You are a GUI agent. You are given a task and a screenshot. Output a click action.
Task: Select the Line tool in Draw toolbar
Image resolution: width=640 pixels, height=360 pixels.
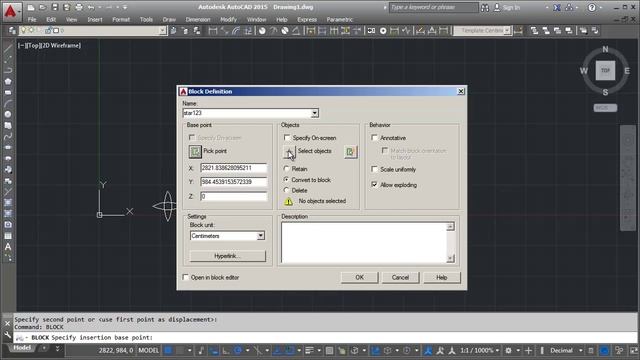click(x=8, y=48)
